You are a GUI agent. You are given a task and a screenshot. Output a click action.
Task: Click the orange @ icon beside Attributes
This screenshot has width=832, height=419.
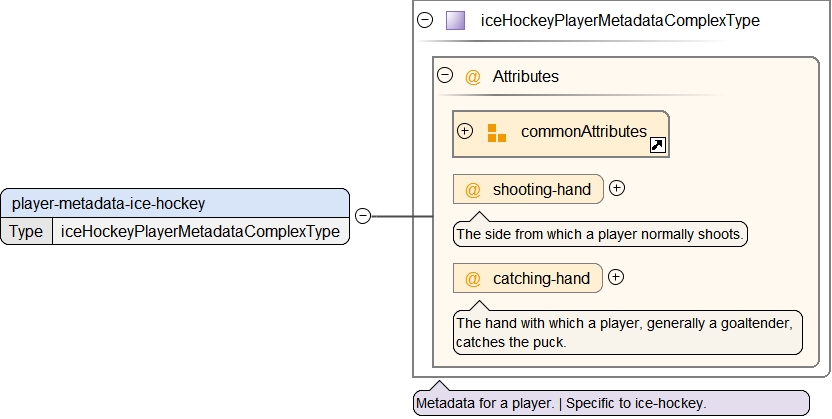pyautogui.click(x=473, y=76)
